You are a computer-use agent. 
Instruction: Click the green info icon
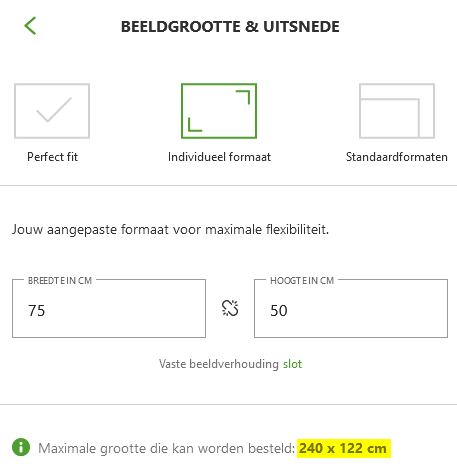pyautogui.click(x=21, y=447)
